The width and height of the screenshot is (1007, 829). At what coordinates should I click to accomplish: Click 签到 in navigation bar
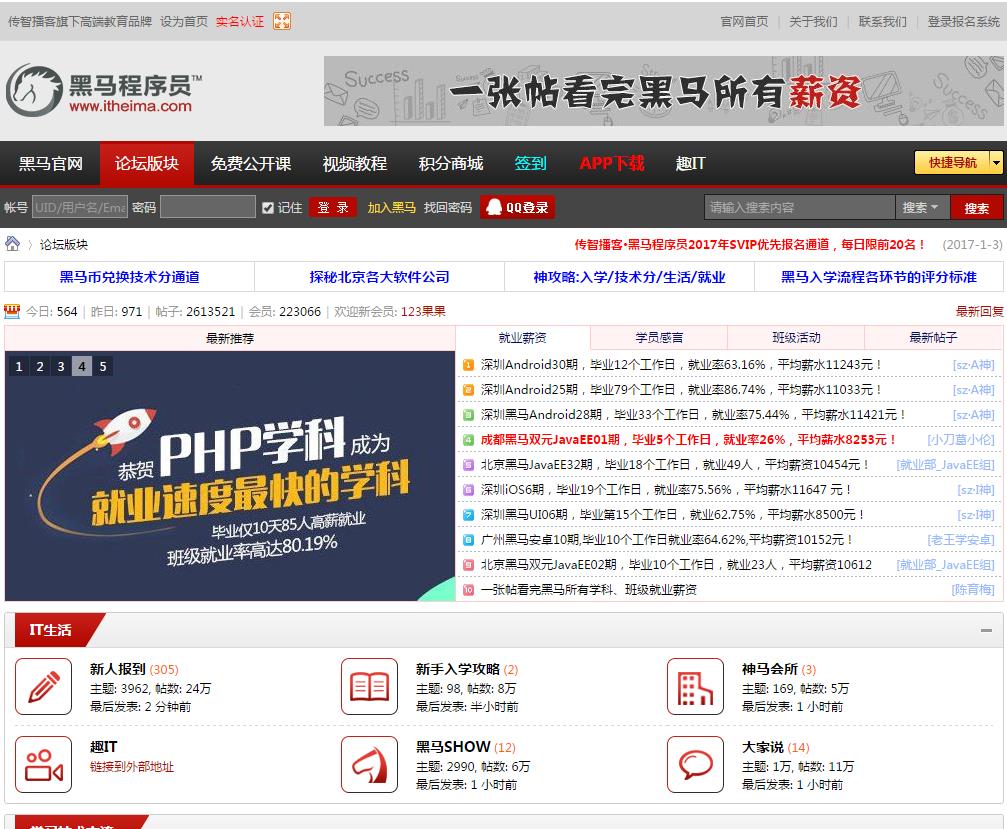pos(530,164)
